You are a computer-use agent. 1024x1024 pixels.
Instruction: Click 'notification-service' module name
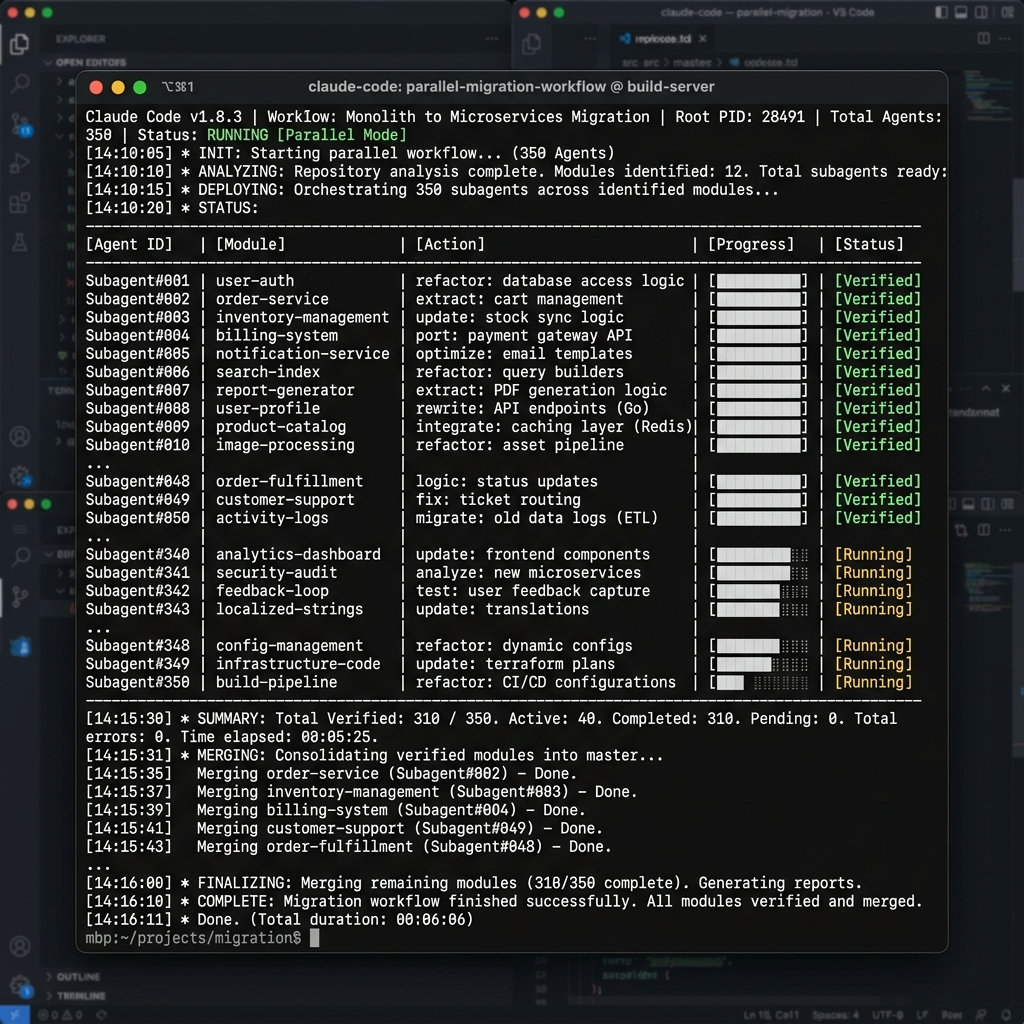click(x=302, y=354)
